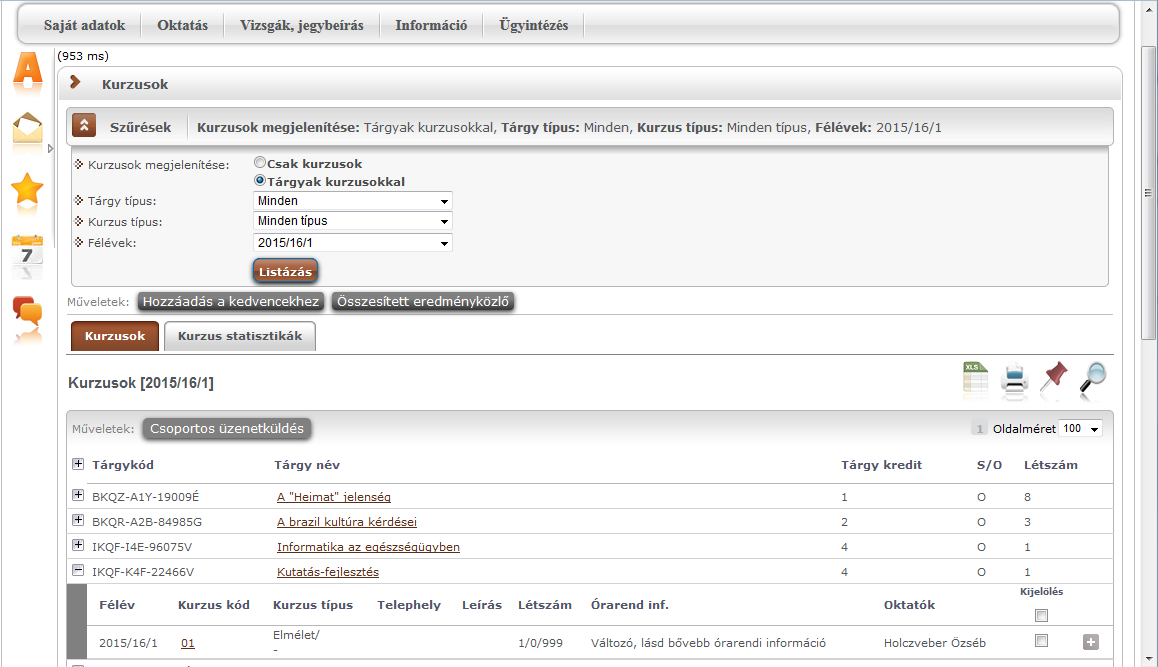Screen dimensions: 1158x667
Task: Open the A brazil kultúra kérdései link
Action: click(x=346, y=522)
